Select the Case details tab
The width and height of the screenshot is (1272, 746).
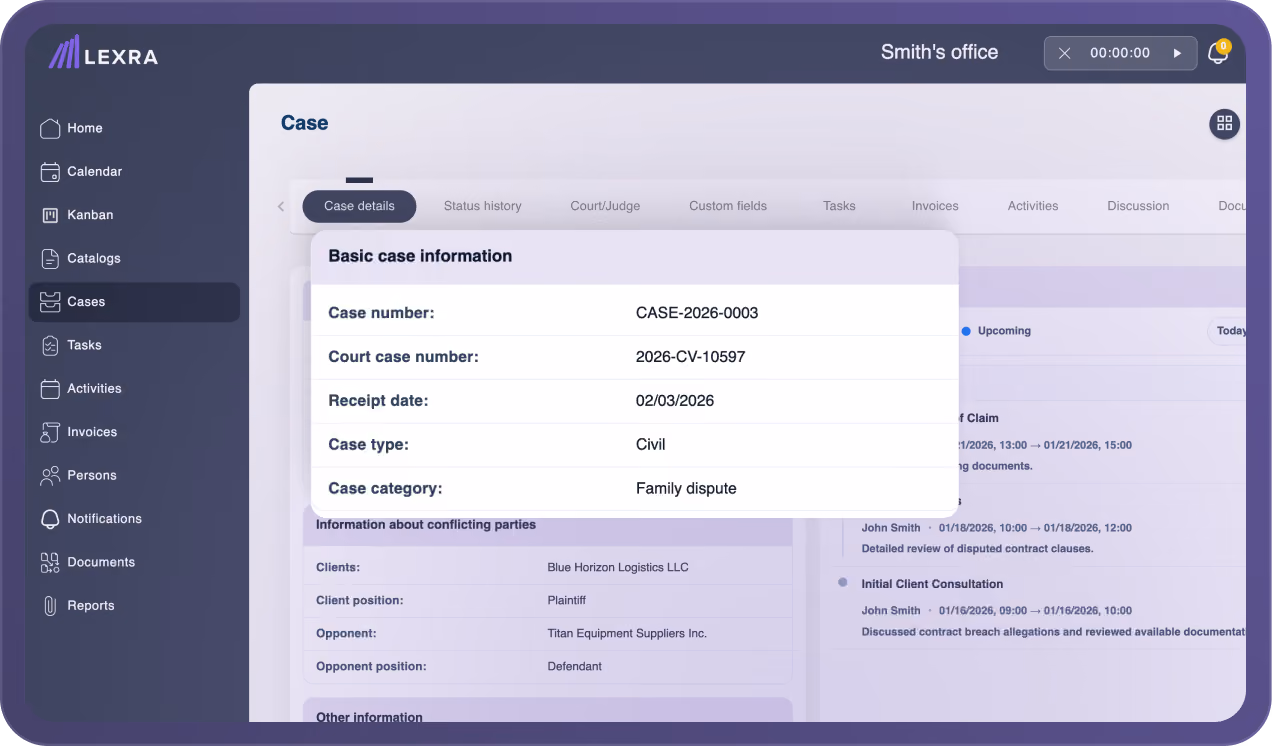point(359,206)
